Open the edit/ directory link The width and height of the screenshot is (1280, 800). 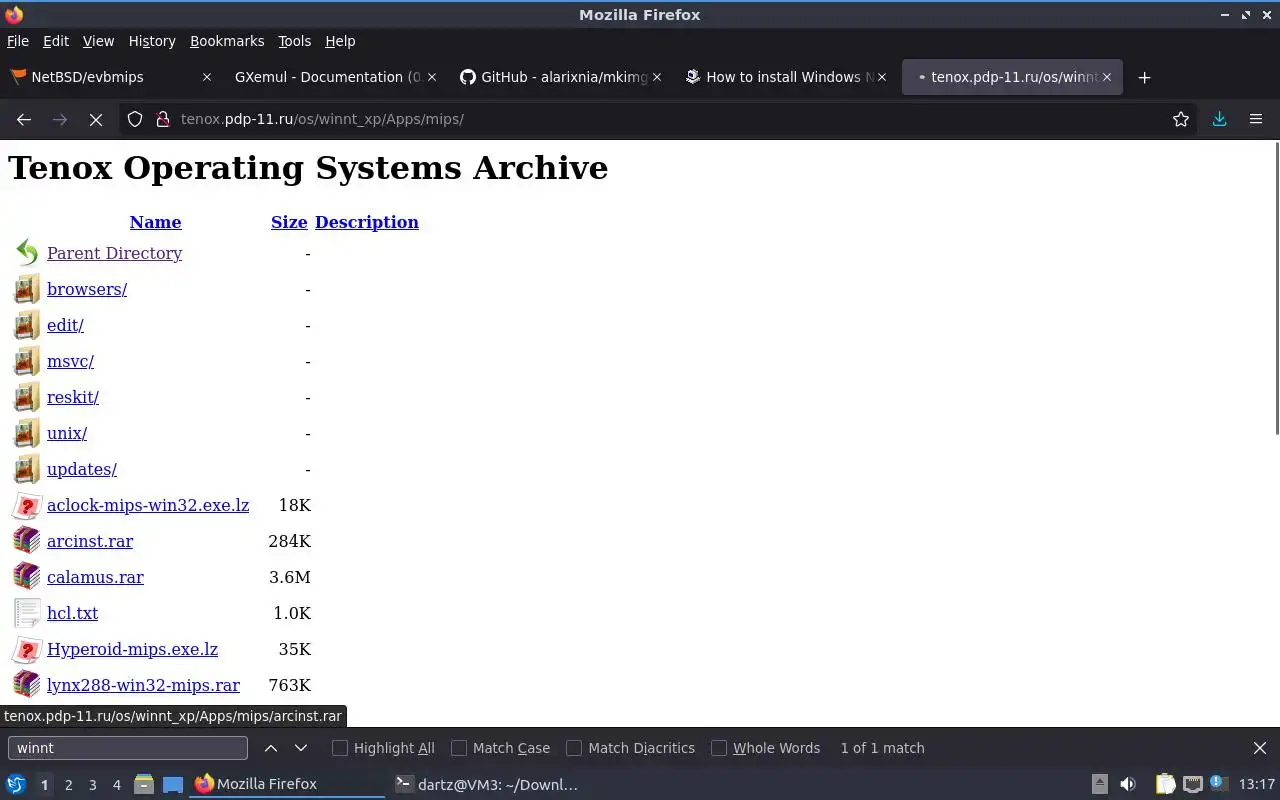65,325
